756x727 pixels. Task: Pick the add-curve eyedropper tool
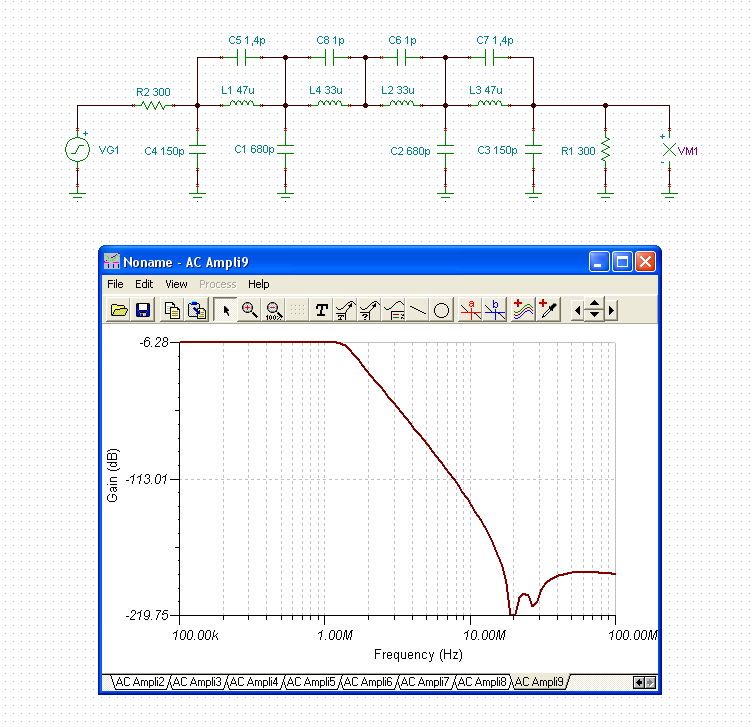click(548, 310)
